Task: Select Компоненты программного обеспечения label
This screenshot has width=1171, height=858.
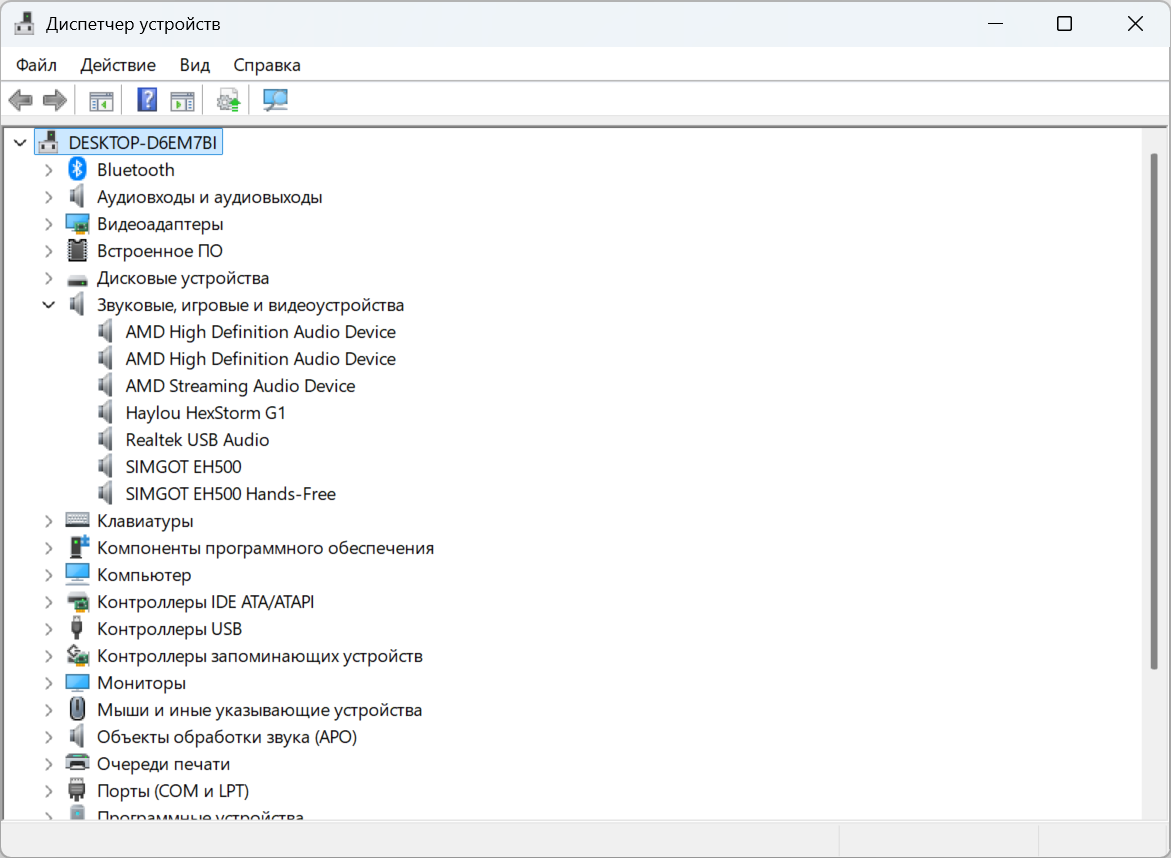Action: point(265,548)
